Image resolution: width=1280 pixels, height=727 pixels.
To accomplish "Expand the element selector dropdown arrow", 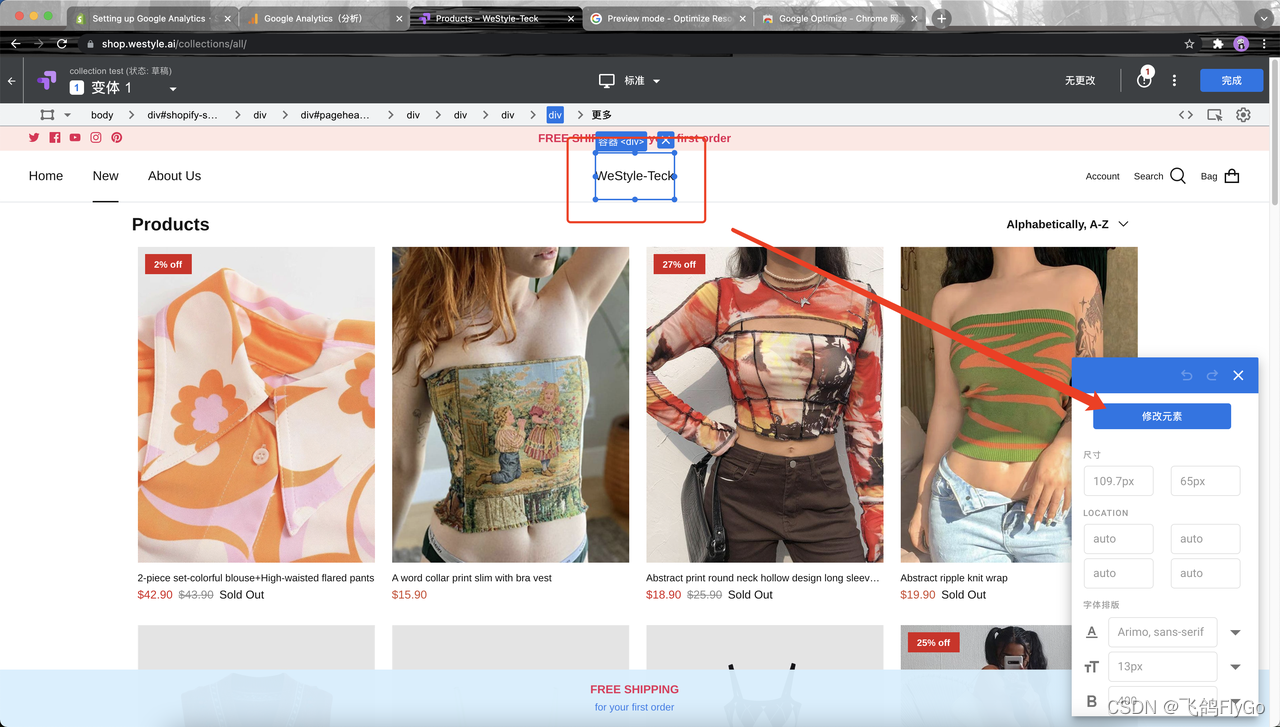I will click(x=68, y=115).
